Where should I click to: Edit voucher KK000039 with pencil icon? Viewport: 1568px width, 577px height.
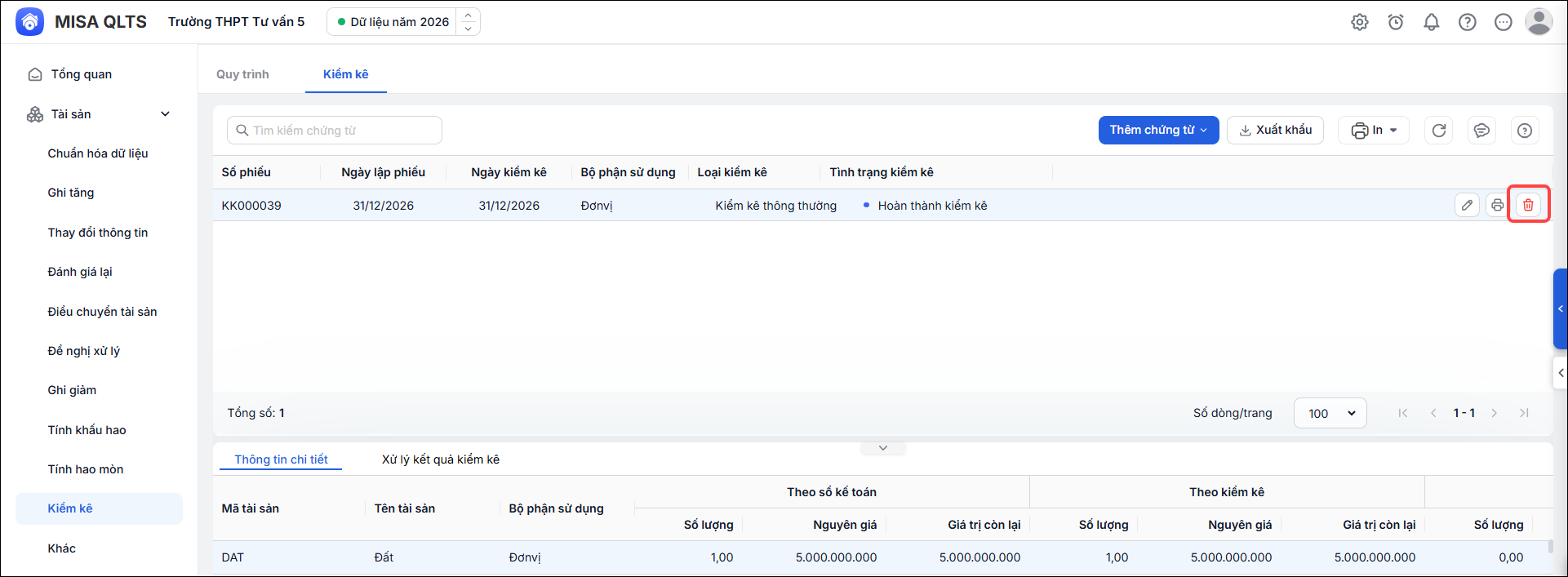(x=1467, y=205)
